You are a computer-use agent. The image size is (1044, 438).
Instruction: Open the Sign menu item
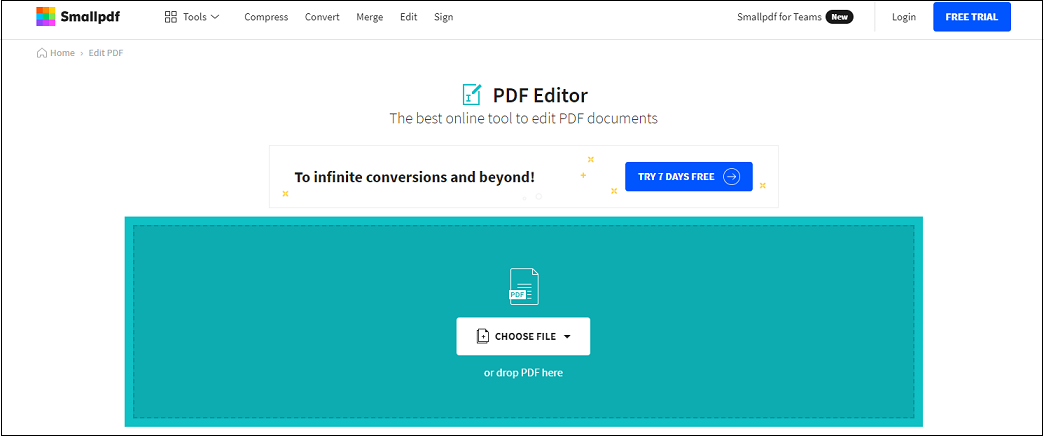pos(443,17)
